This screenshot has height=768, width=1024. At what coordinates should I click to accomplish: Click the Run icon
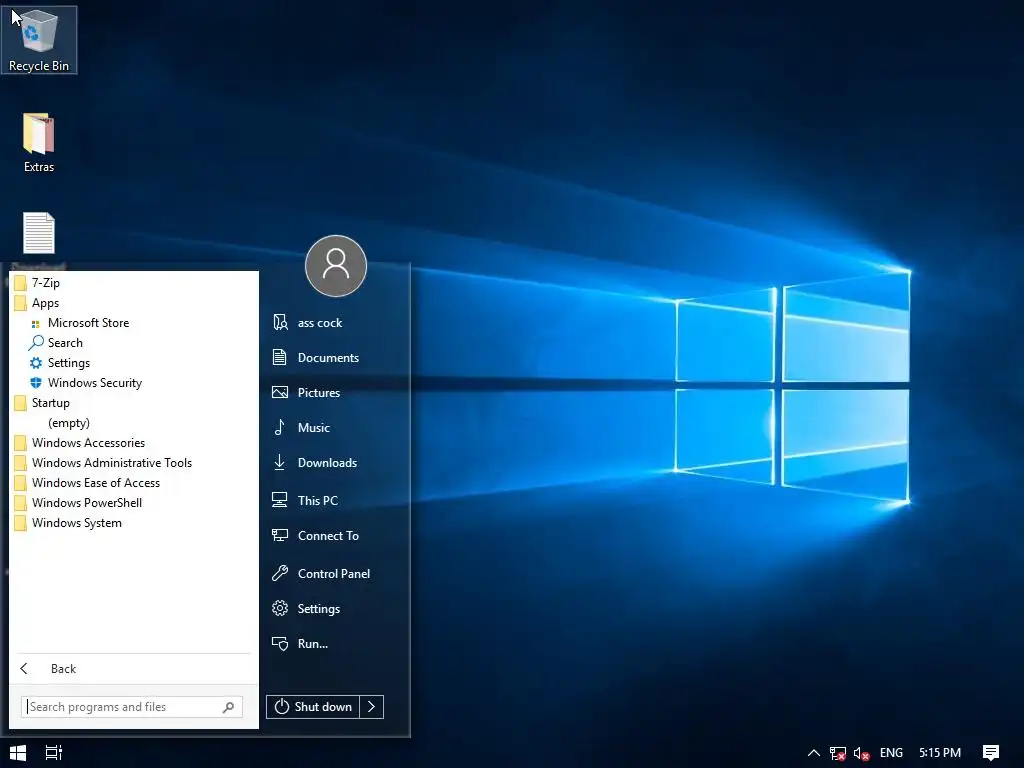280,644
